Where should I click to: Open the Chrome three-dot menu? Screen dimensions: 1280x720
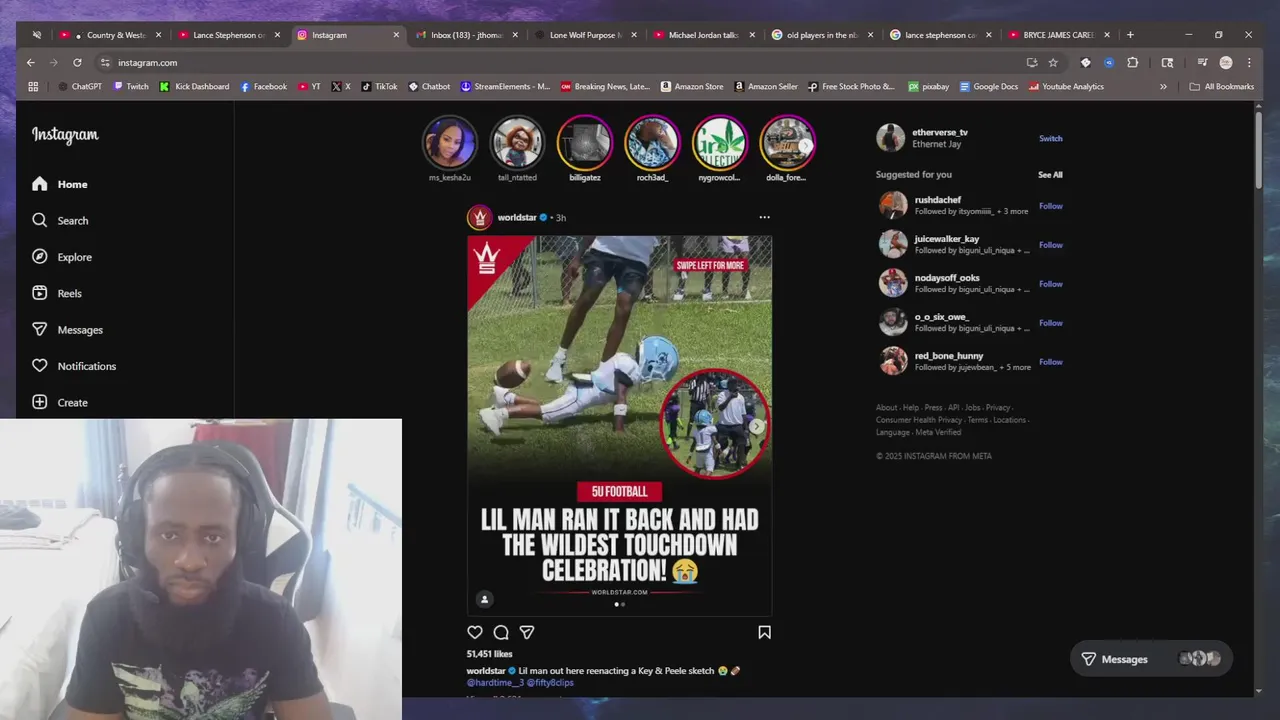(1249, 62)
